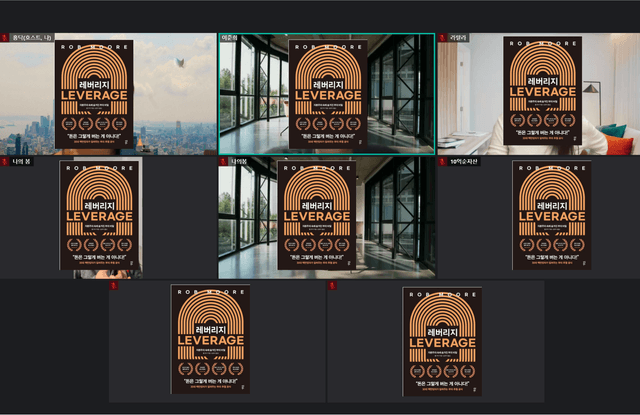Click muted mic icon on 나의봄 glass-hallway tile
The height and width of the screenshot is (415, 640).
coord(223,162)
